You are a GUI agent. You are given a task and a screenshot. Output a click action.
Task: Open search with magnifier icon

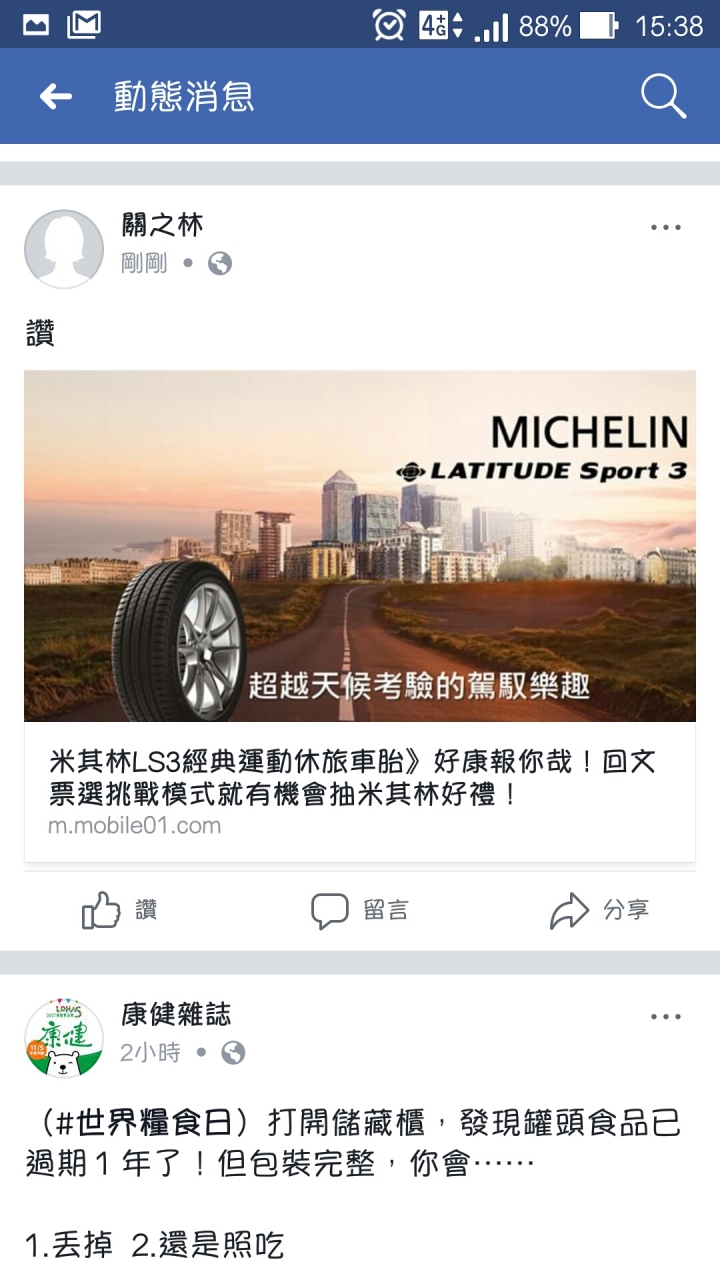click(x=663, y=96)
